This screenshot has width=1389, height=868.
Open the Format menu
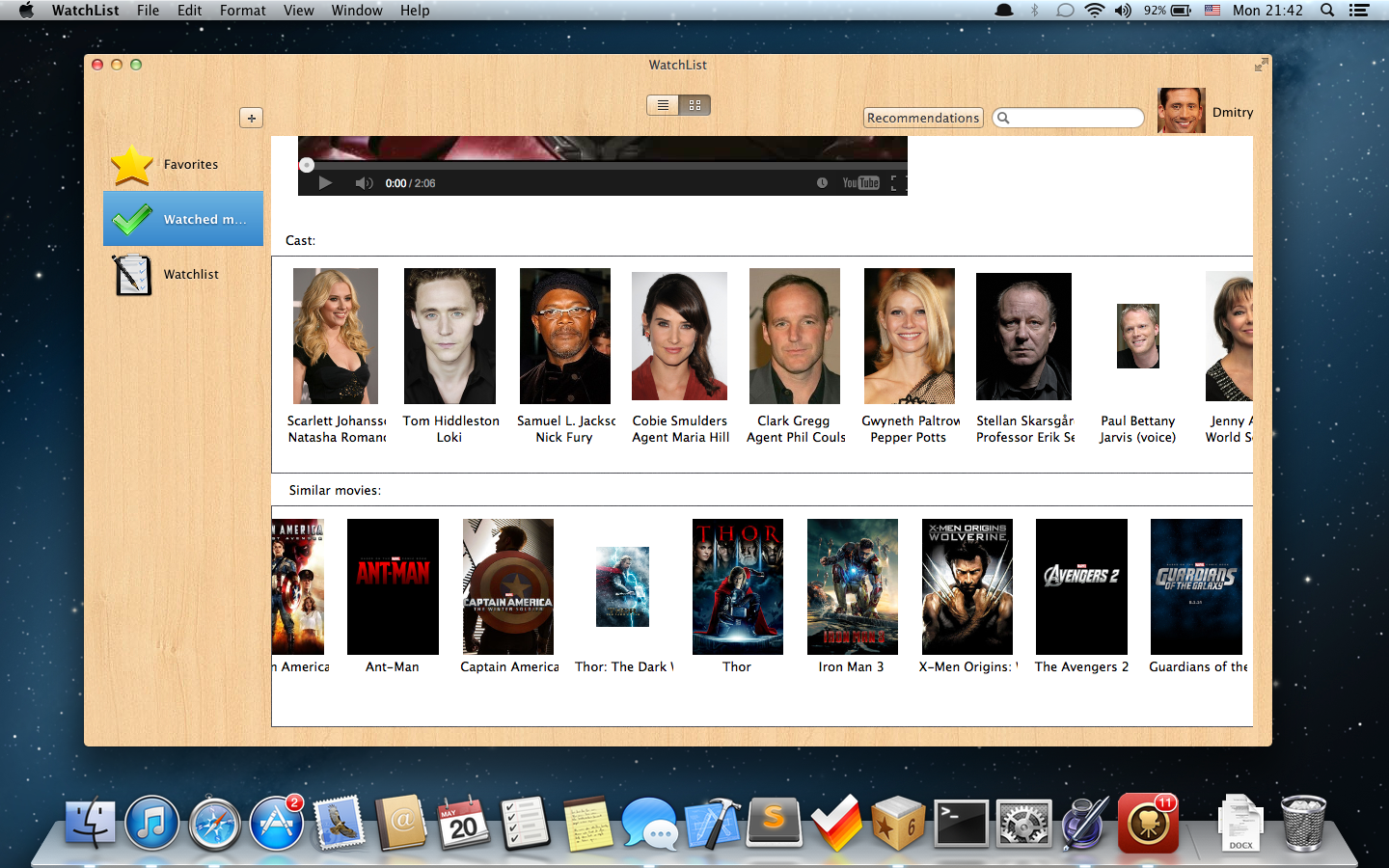(x=243, y=10)
